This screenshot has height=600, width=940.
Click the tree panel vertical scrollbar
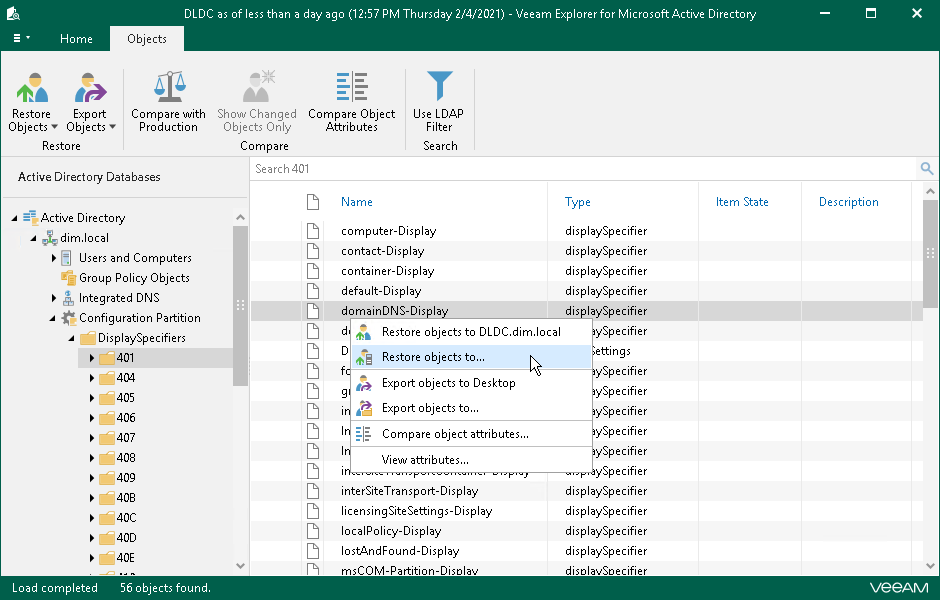[240, 305]
